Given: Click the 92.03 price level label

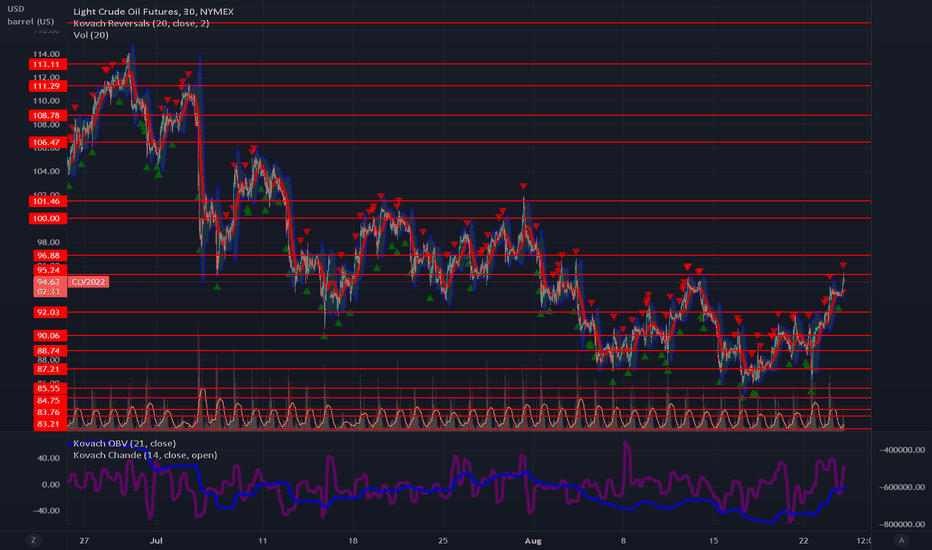Looking at the screenshot, I should [x=49, y=312].
